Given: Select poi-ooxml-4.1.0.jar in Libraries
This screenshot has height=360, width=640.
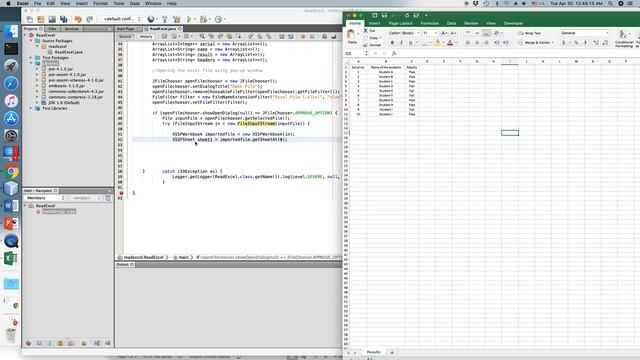Looking at the screenshot, I should pyautogui.click(x=67, y=75).
